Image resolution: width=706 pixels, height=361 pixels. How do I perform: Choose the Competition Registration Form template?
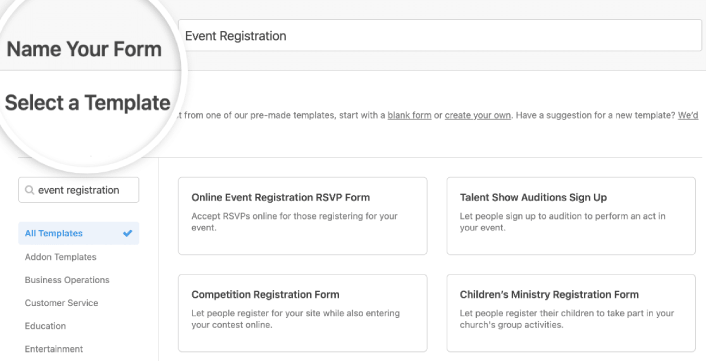[303, 313]
